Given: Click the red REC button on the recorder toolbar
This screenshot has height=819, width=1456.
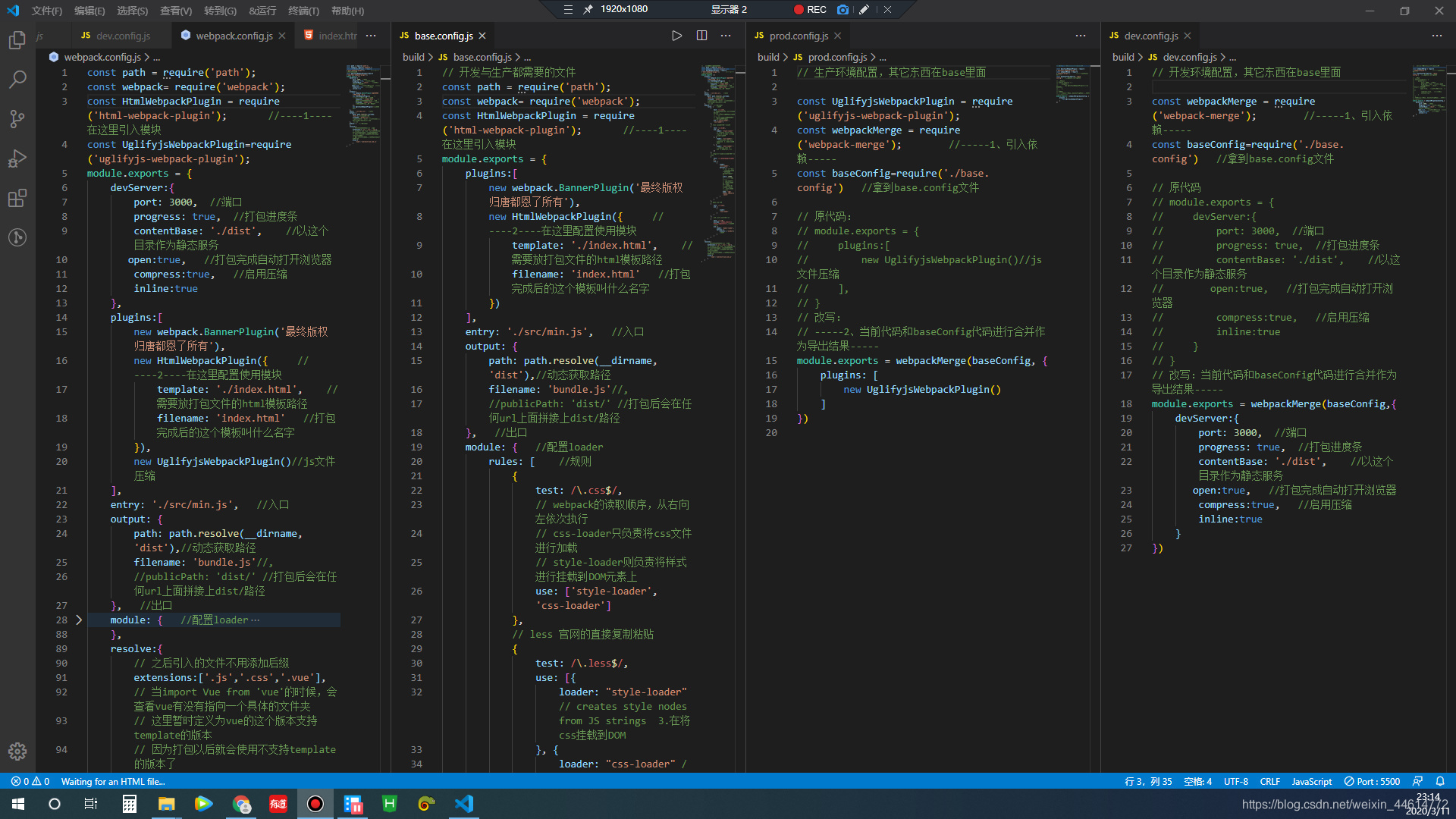Looking at the screenshot, I should (x=810, y=9).
